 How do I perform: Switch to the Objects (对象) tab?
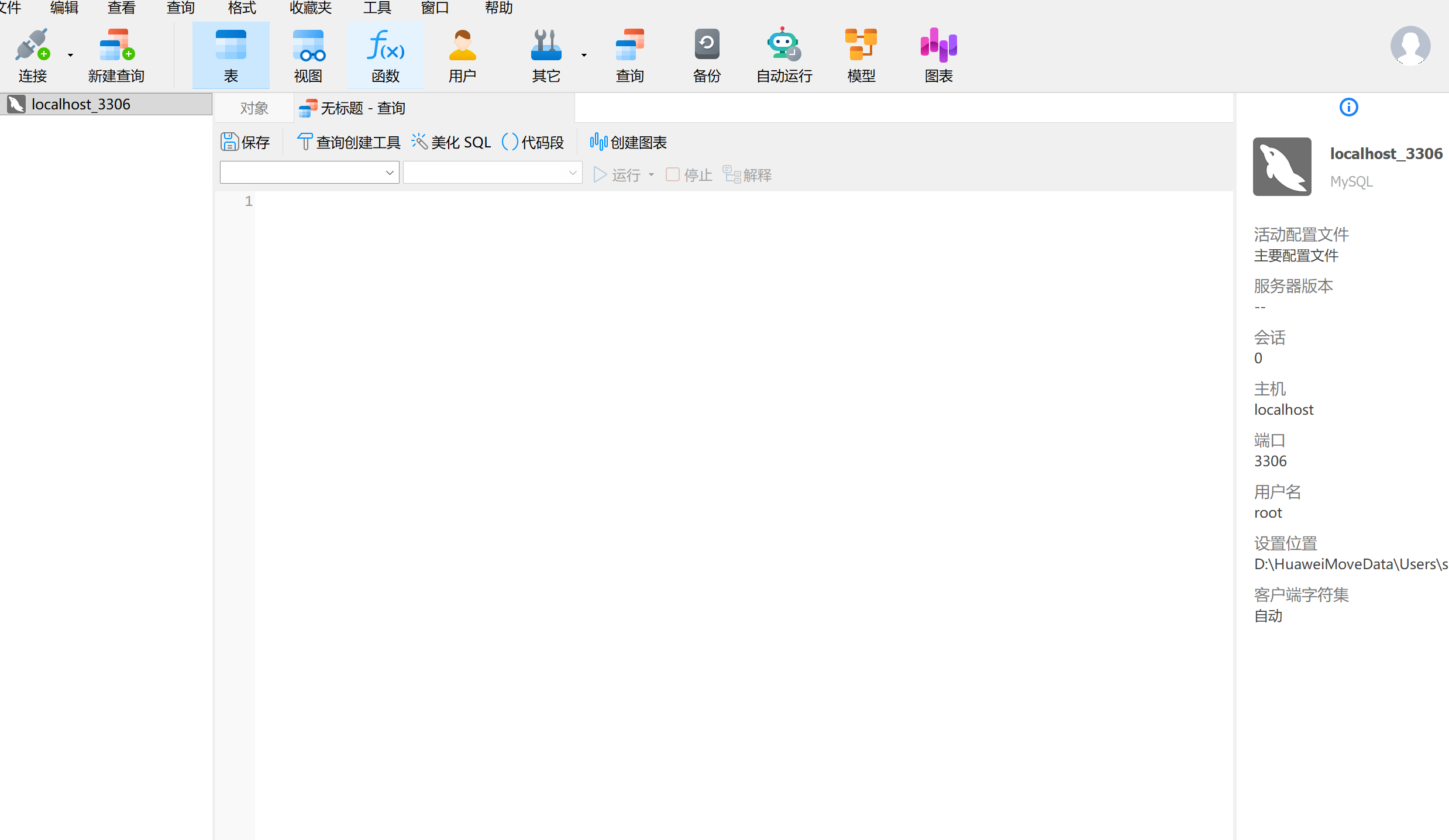coord(254,108)
